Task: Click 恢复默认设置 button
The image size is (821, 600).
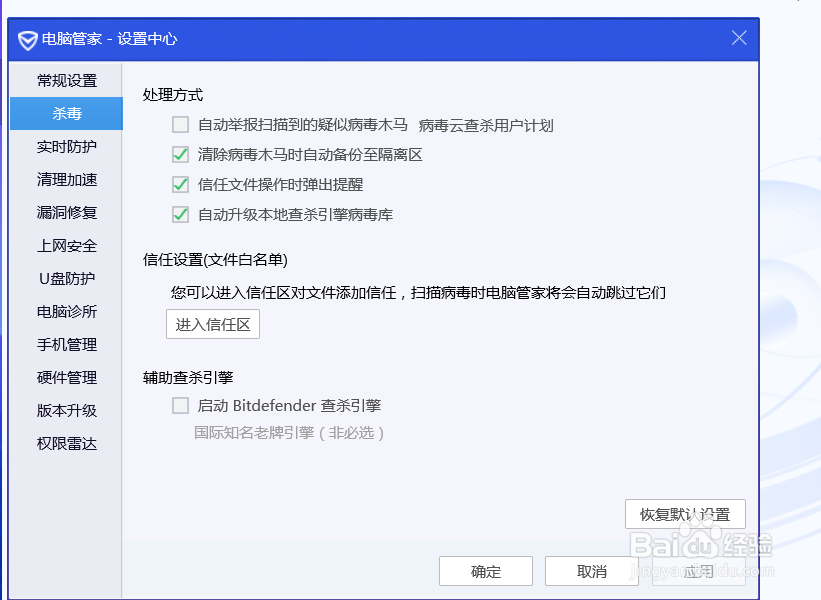Action: point(685,514)
